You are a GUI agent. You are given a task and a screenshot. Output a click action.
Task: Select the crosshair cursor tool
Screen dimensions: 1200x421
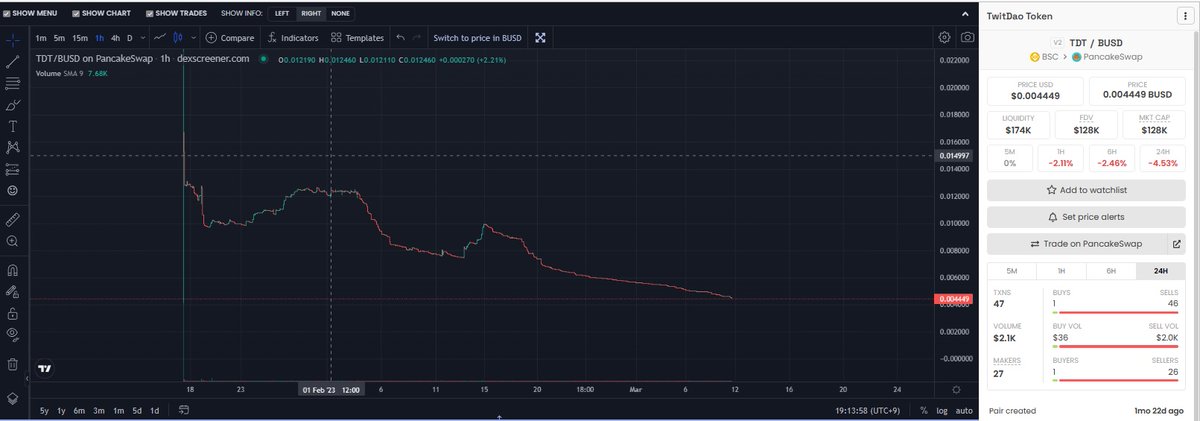tap(13, 38)
